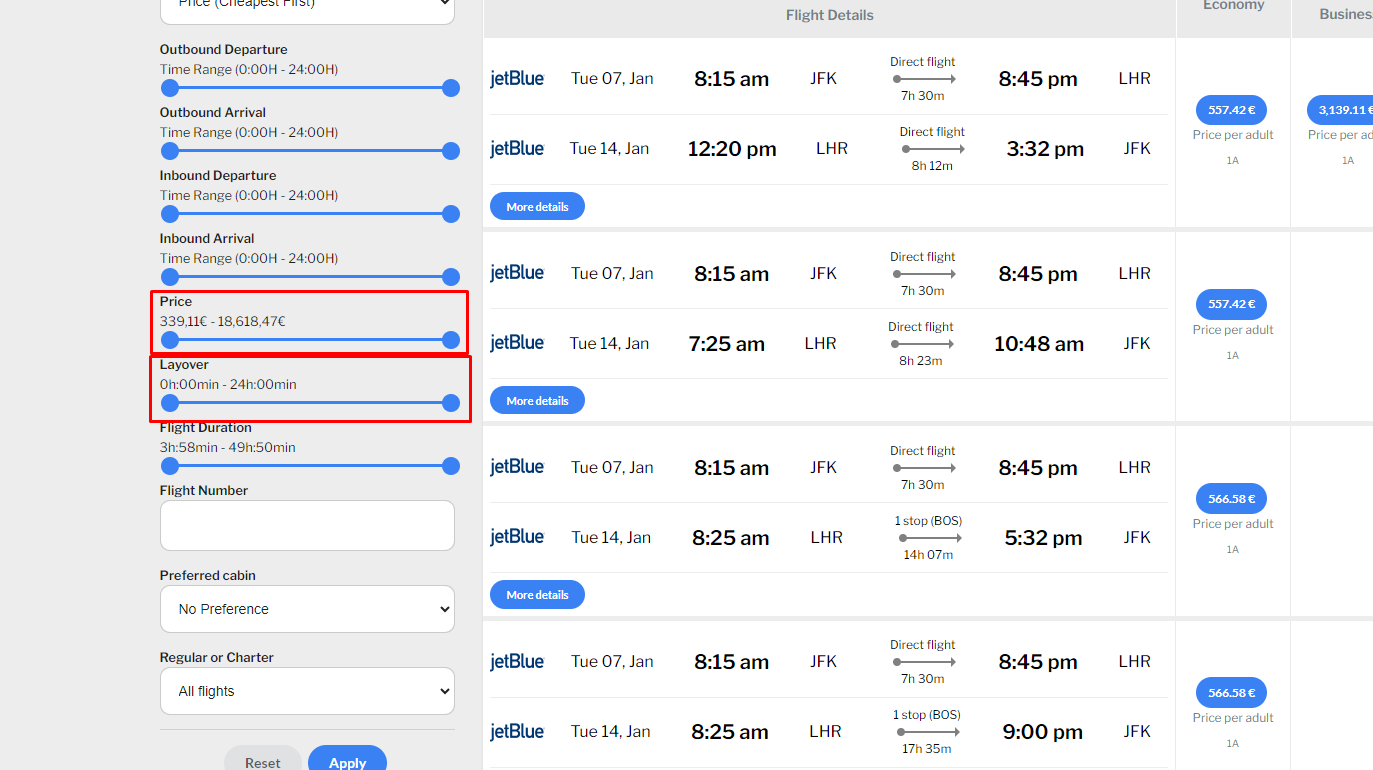Click the 9:00 pm arrival time
The height and width of the screenshot is (770, 1373).
point(1043,732)
